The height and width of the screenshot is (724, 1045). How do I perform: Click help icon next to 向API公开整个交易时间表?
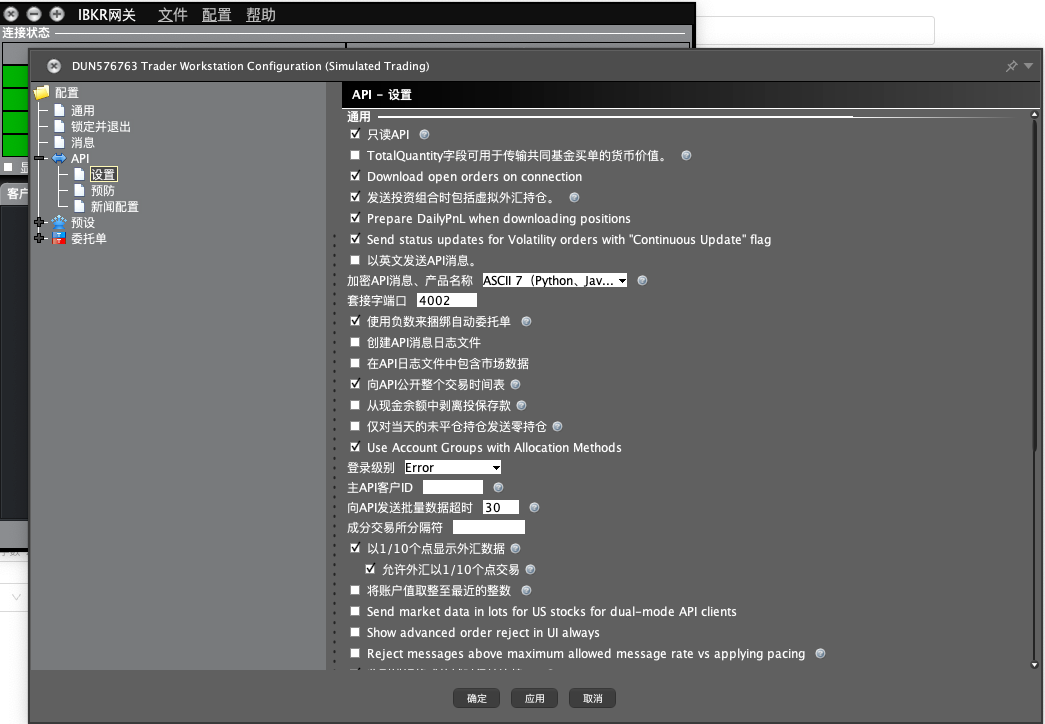click(515, 385)
